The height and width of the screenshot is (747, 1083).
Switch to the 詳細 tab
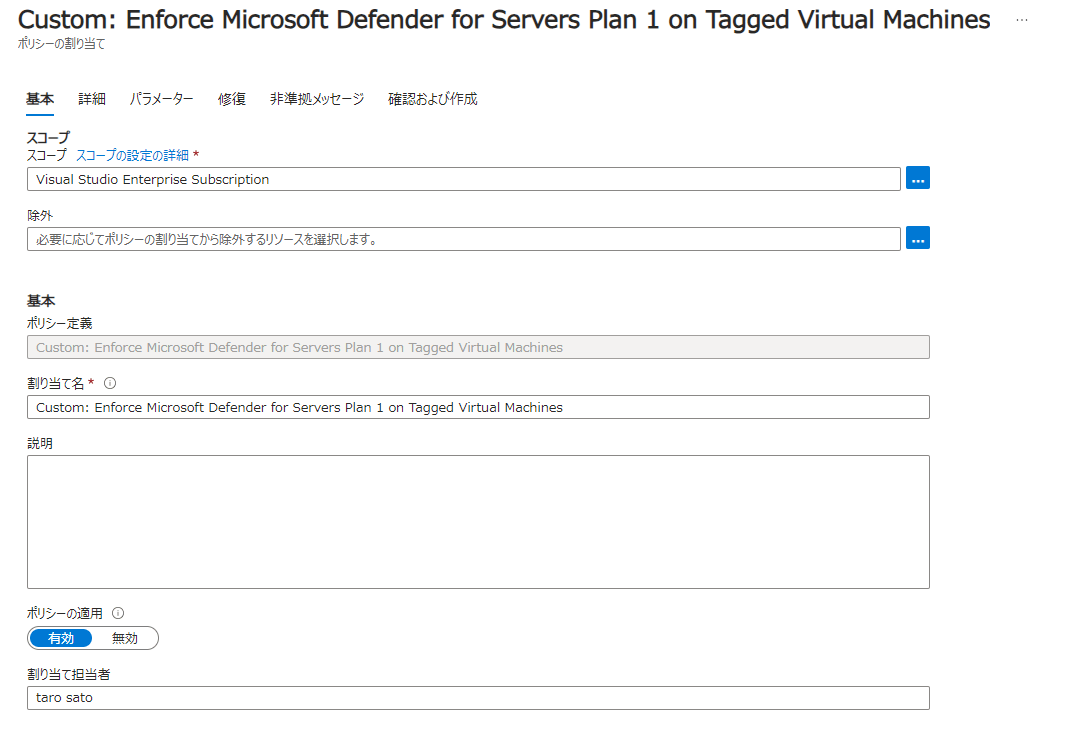click(92, 99)
